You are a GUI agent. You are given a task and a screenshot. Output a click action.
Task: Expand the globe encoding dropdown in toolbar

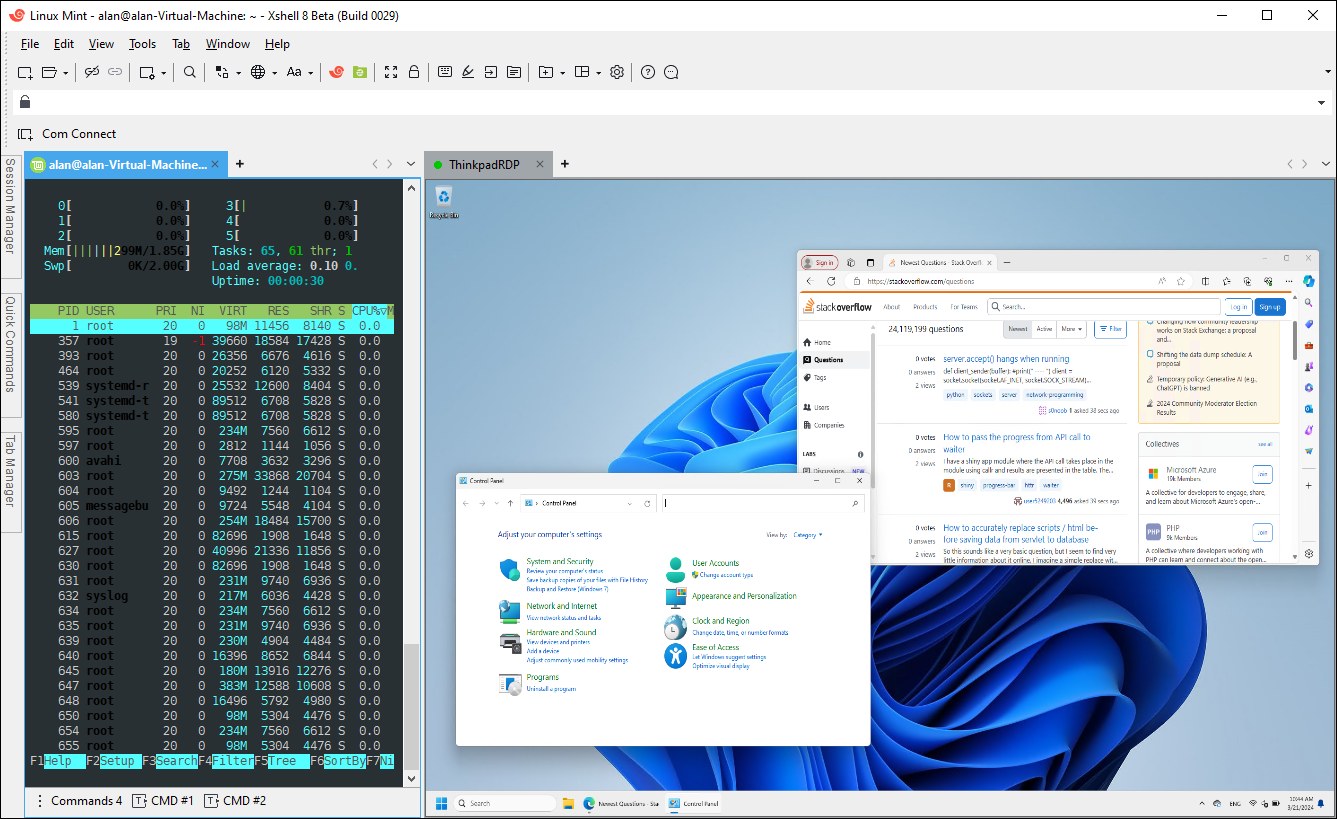coord(274,72)
